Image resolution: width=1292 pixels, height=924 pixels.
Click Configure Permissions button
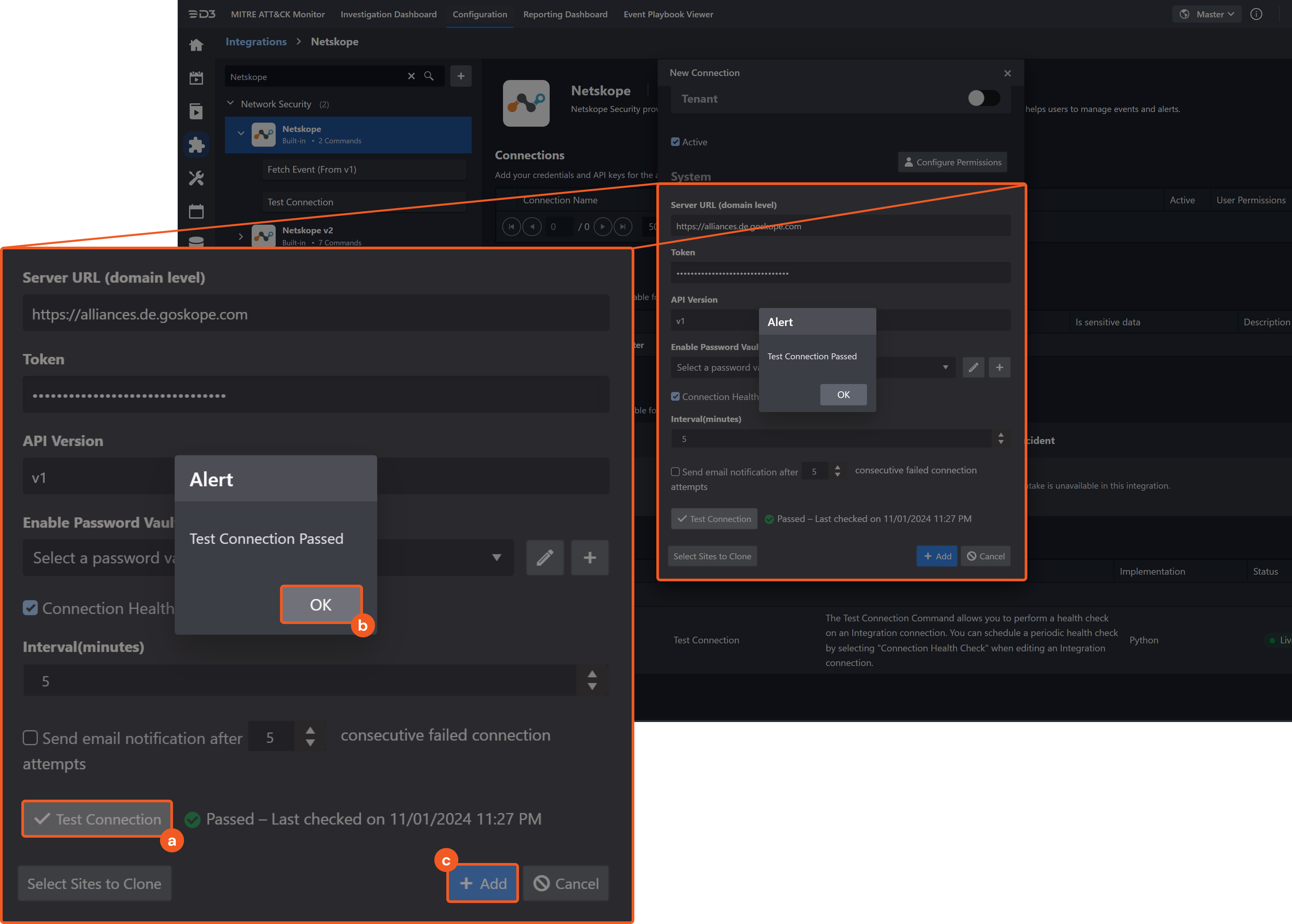pos(953,162)
